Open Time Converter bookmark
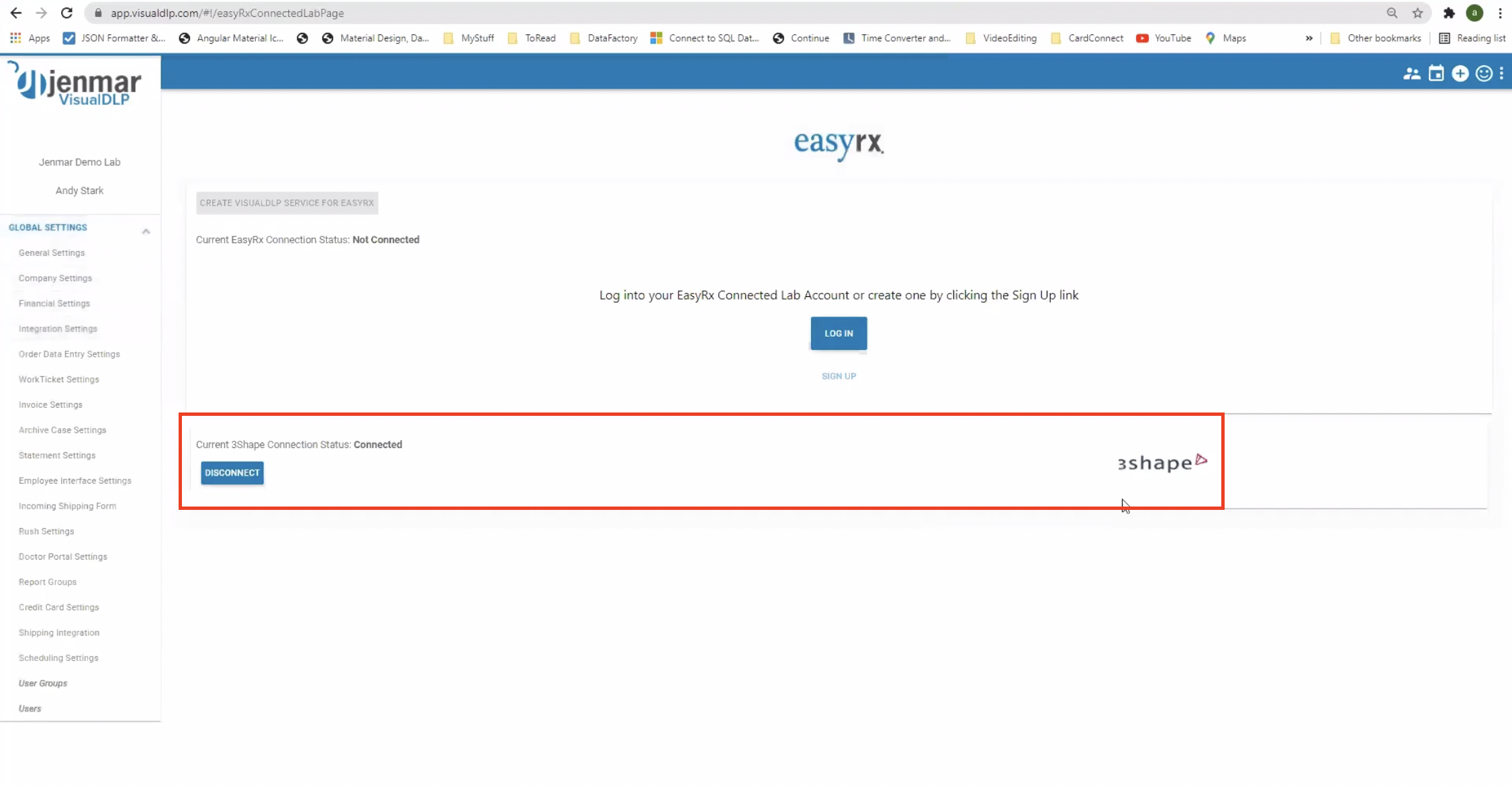 click(897, 38)
